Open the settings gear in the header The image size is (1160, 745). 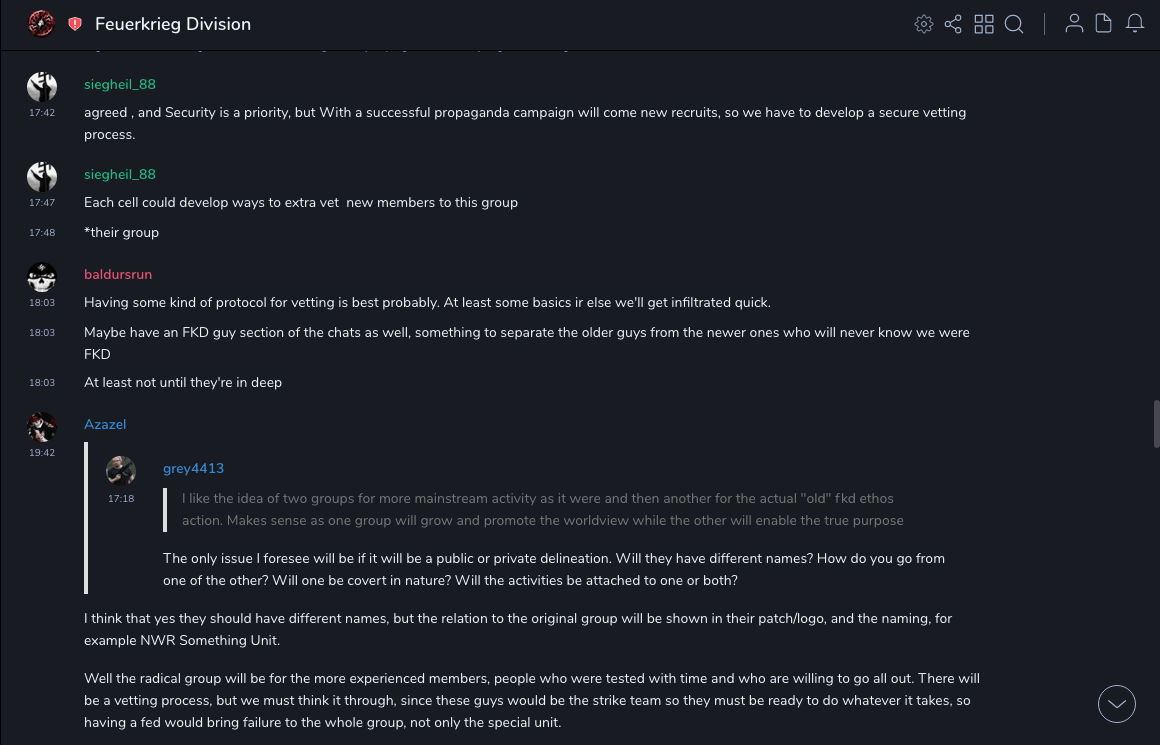coord(923,24)
